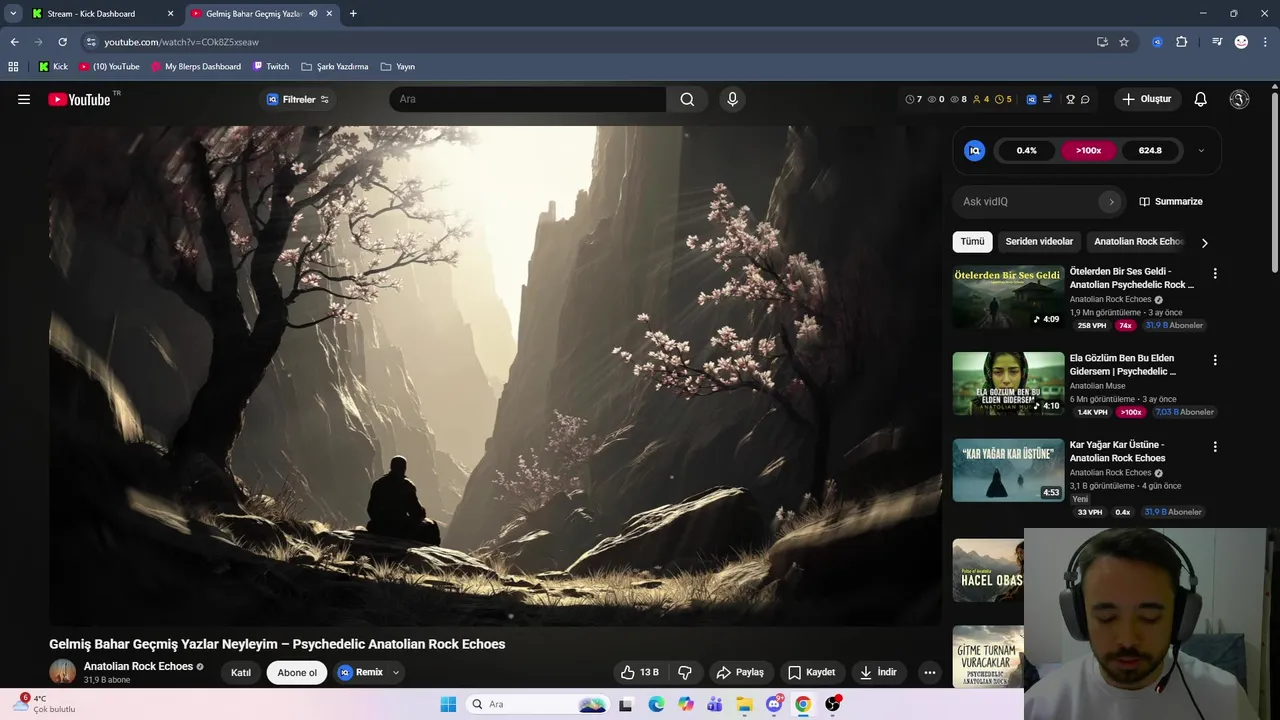Image resolution: width=1280 pixels, height=720 pixels.
Task: Open the vidIQ trophy icon
Action: point(1070,99)
